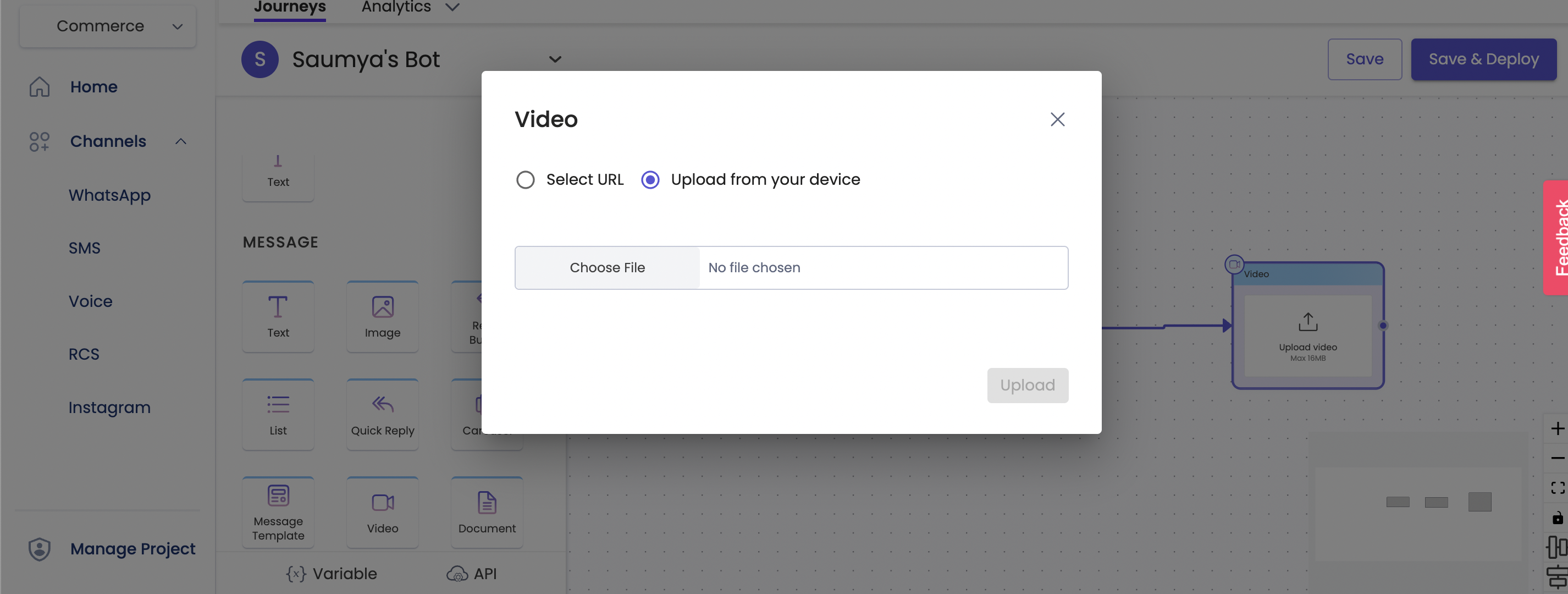Viewport: 1568px width, 594px height.
Task: Expand the Saumya's Bot selector
Action: pos(555,60)
